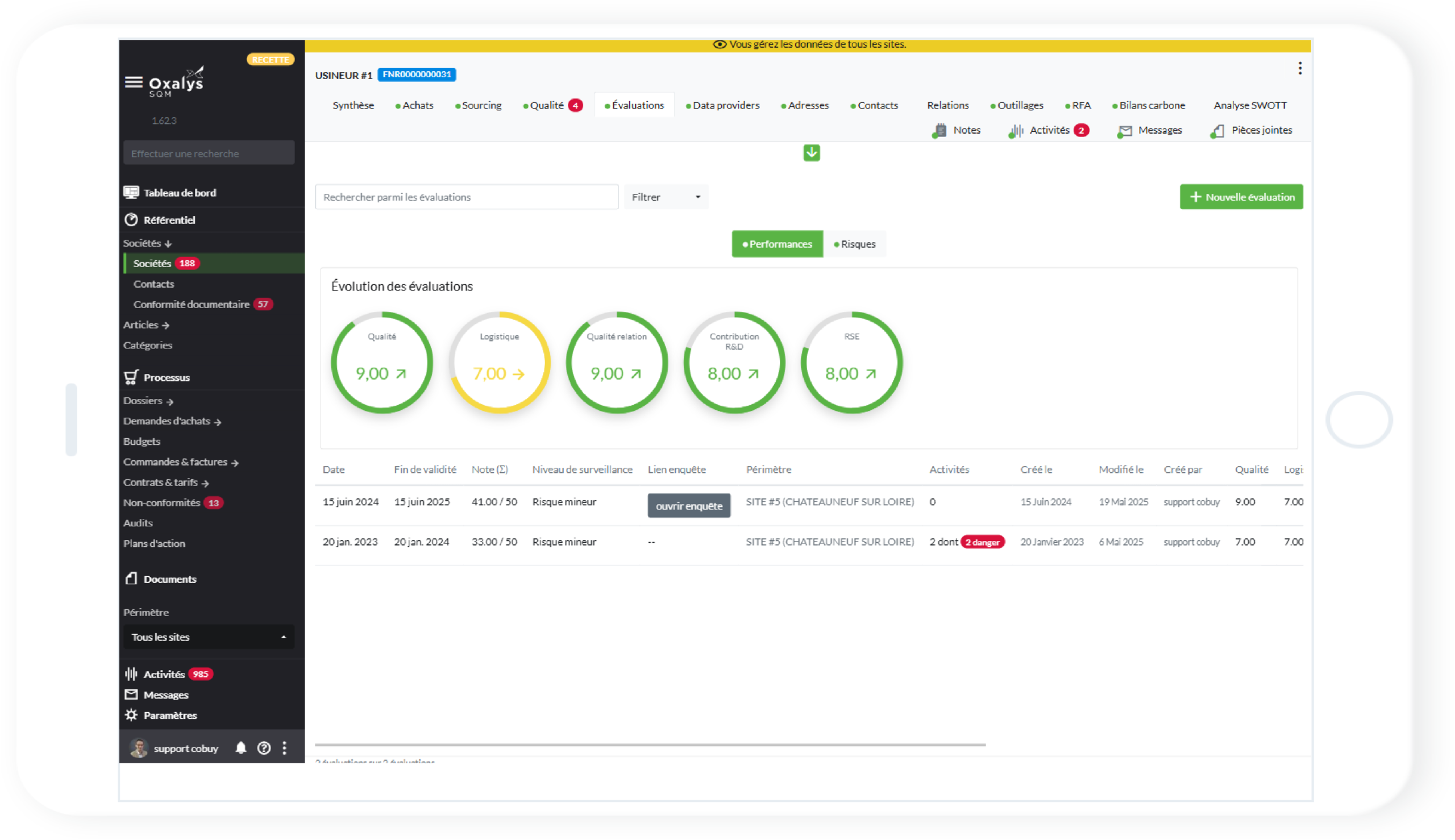Expand Articles submenu in sidebar

click(x=146, y=325)
